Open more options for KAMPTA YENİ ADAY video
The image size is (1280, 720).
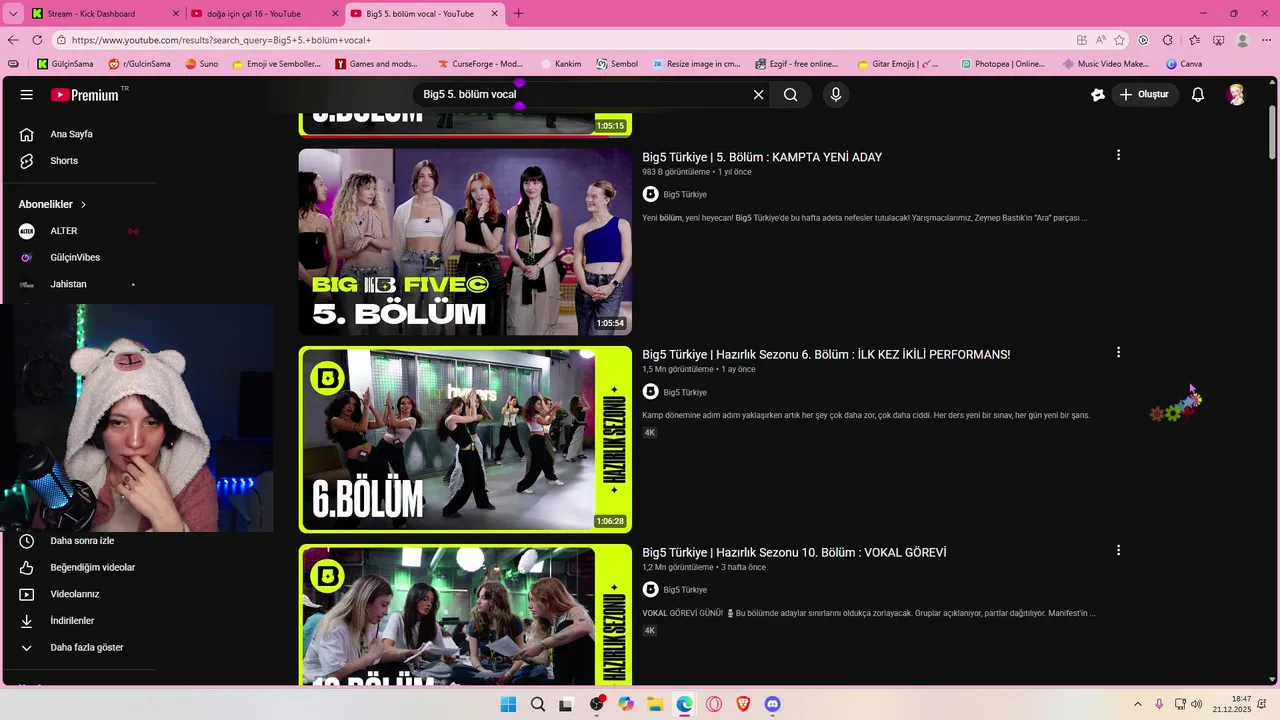point(1118,155)
